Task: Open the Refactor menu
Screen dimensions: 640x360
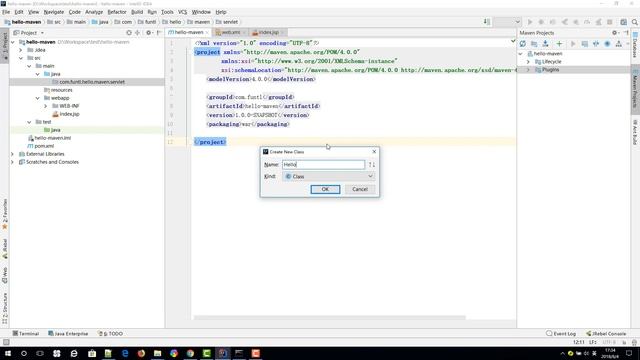Action: (x=117, y=12)
